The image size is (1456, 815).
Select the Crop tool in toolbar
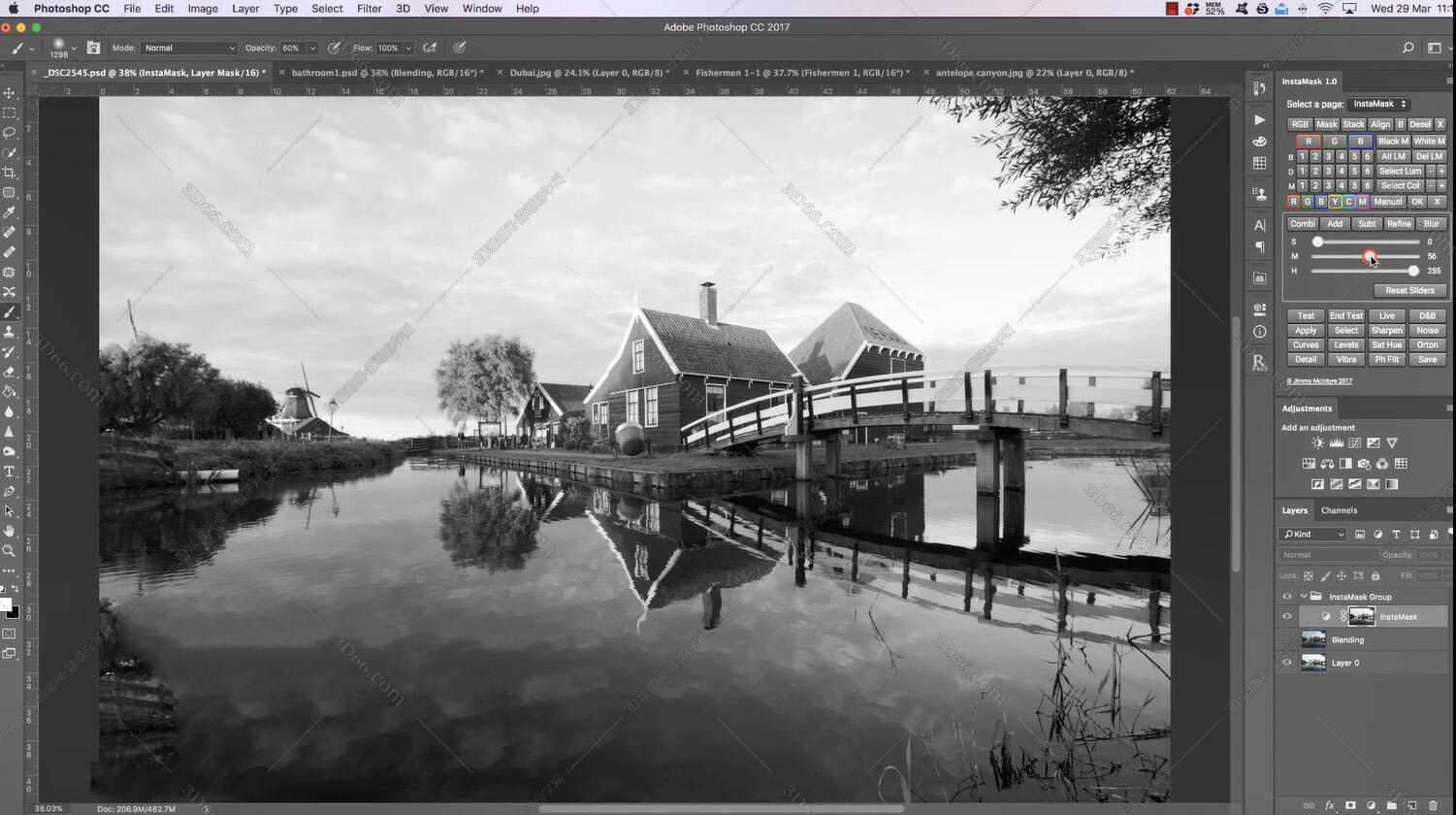pos(10,173)
